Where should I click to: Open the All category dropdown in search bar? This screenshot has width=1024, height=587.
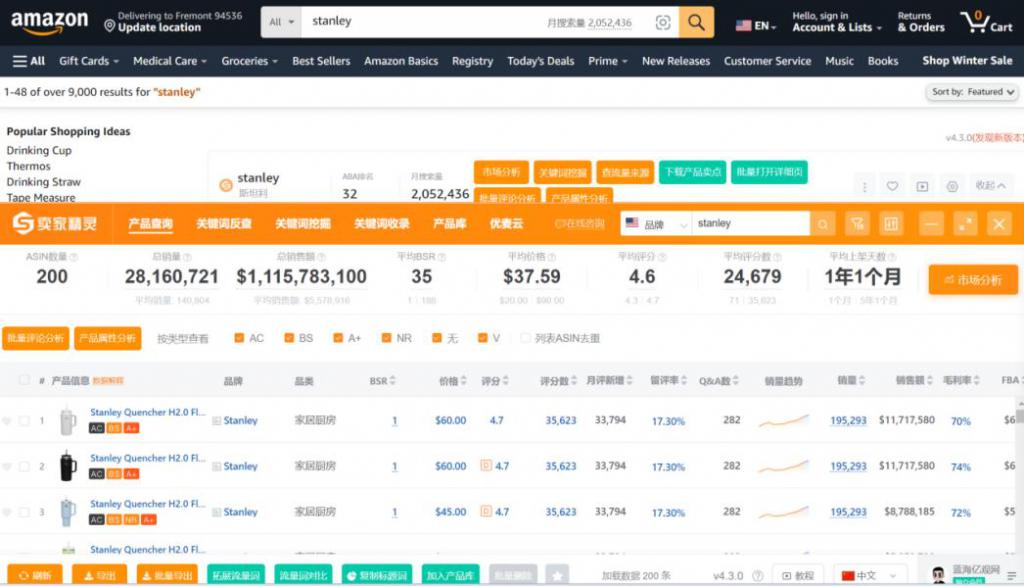281,22
